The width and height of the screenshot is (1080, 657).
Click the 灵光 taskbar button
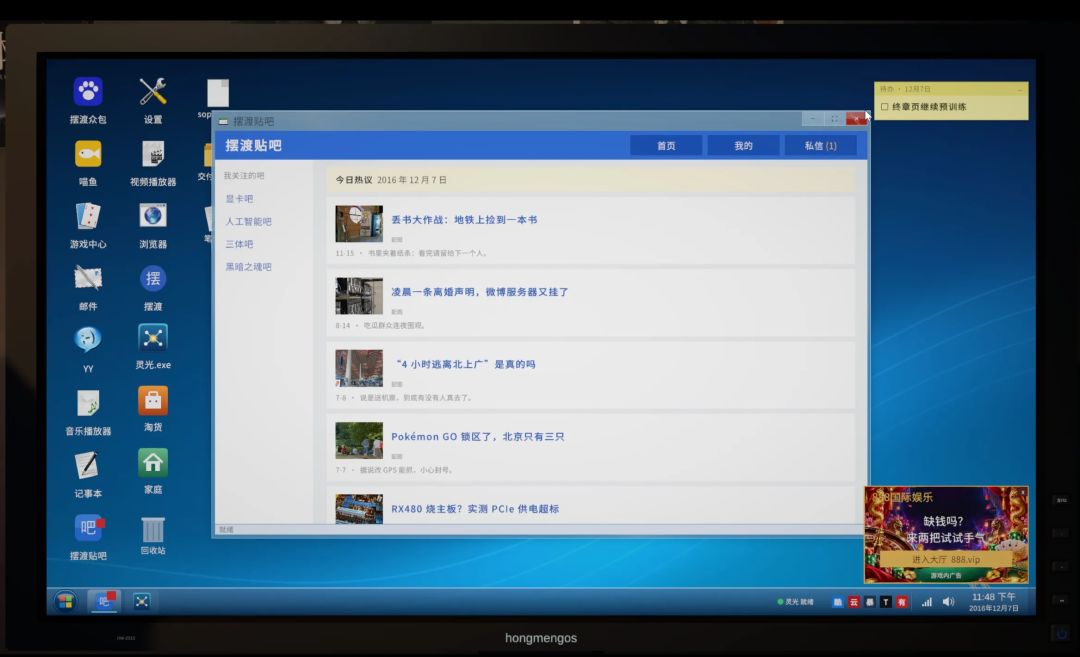point(142,602)
